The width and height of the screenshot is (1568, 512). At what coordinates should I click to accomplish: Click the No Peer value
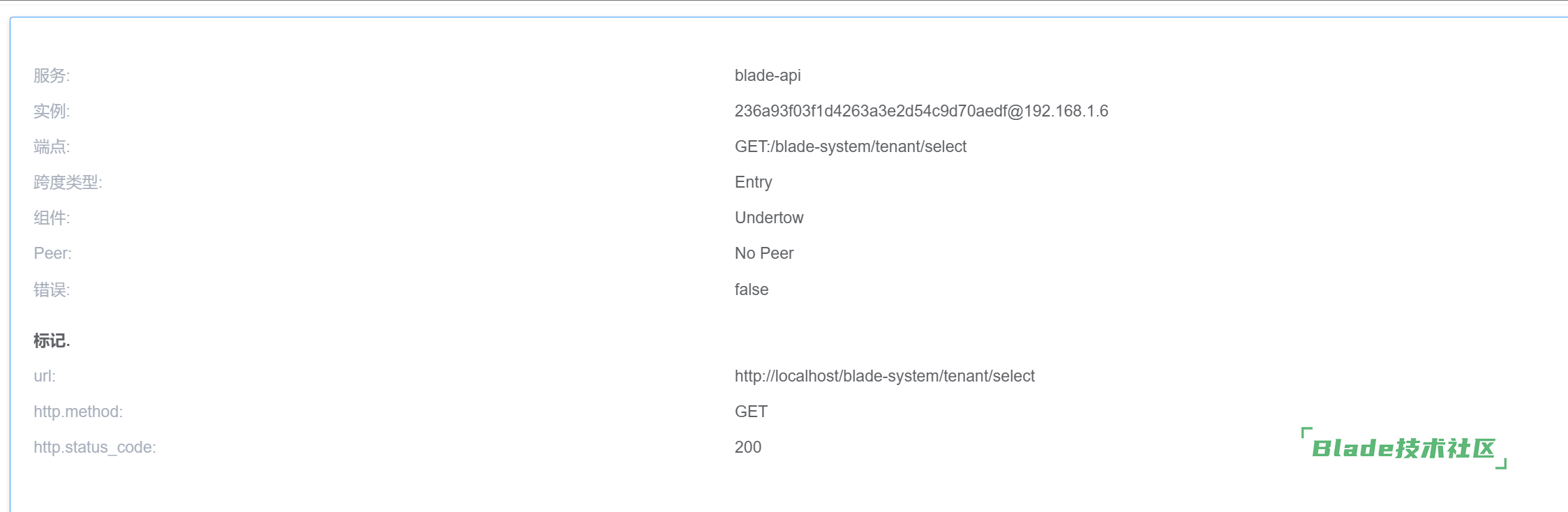click(764, 253)
